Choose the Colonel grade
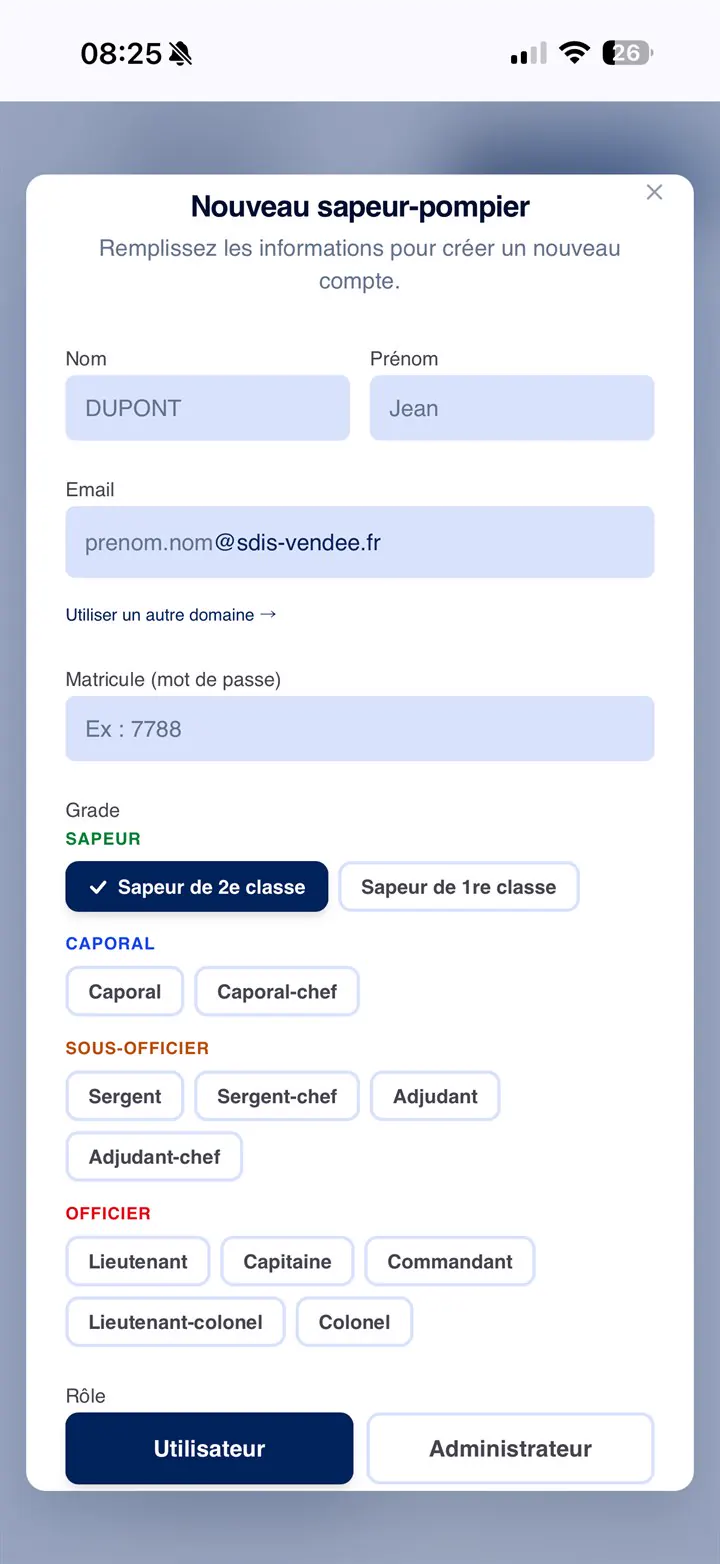The image size is (720, 1564). point(354,1321)
